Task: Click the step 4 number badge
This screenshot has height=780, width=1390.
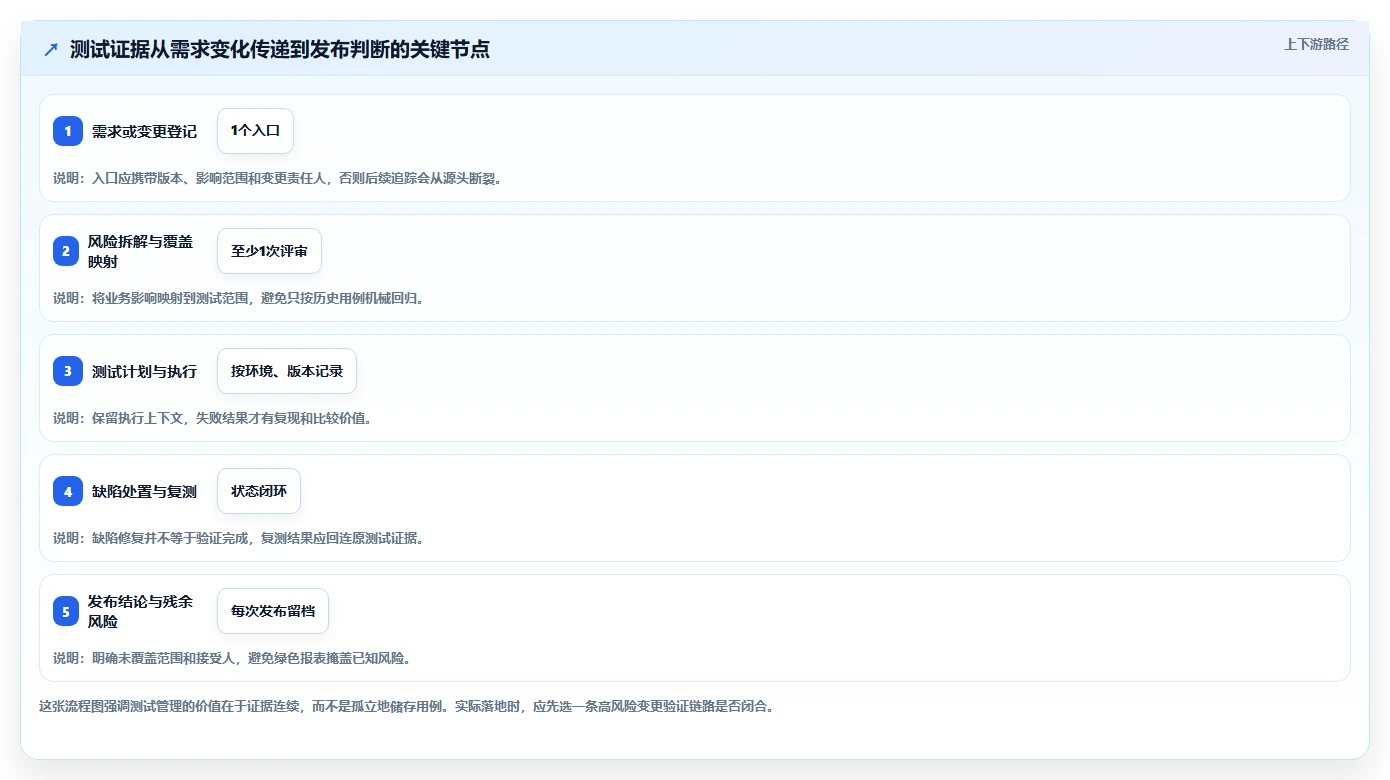Action: [67, 491]
